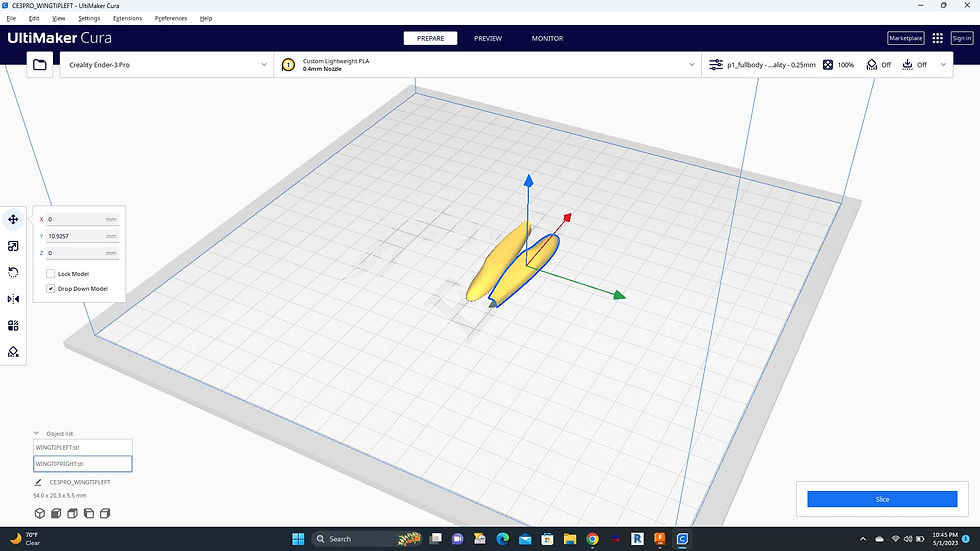Select WINGTIPLEFT.stl in object list
Screen dimensions: 980x551
(82, 447)
